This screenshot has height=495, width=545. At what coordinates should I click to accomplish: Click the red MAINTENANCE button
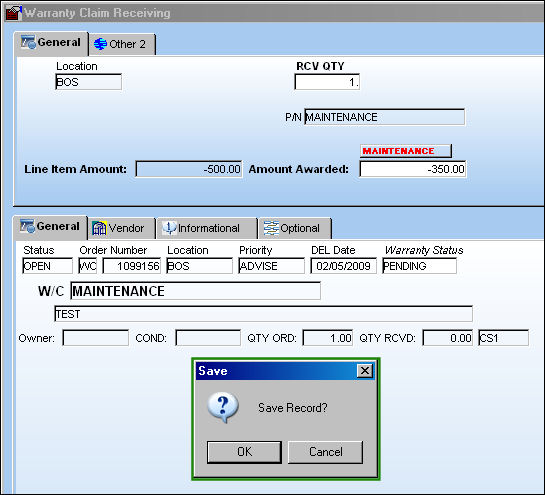[x=406, y=151]
